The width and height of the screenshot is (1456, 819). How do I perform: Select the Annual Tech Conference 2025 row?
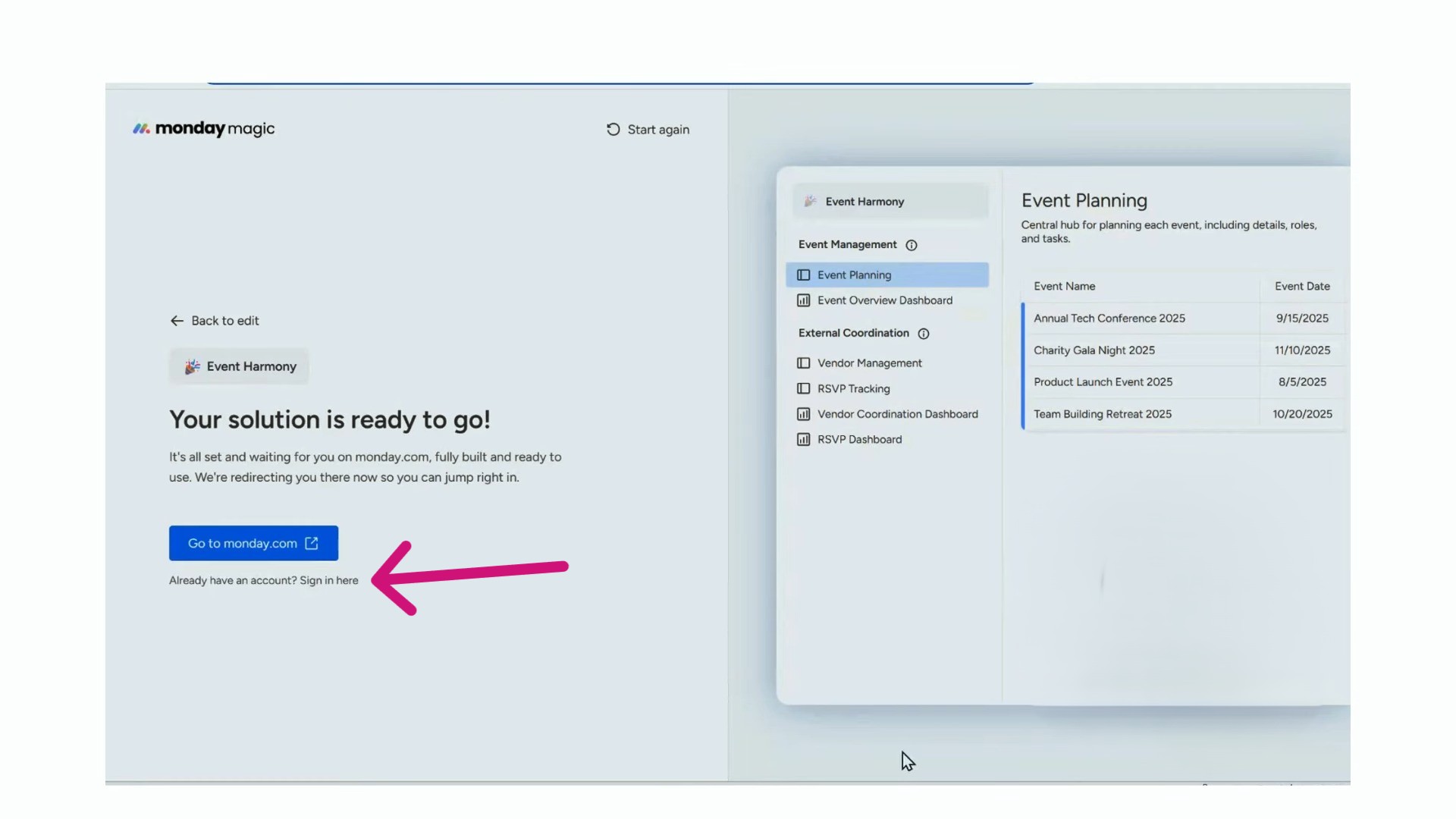[x=1109, y=318]
